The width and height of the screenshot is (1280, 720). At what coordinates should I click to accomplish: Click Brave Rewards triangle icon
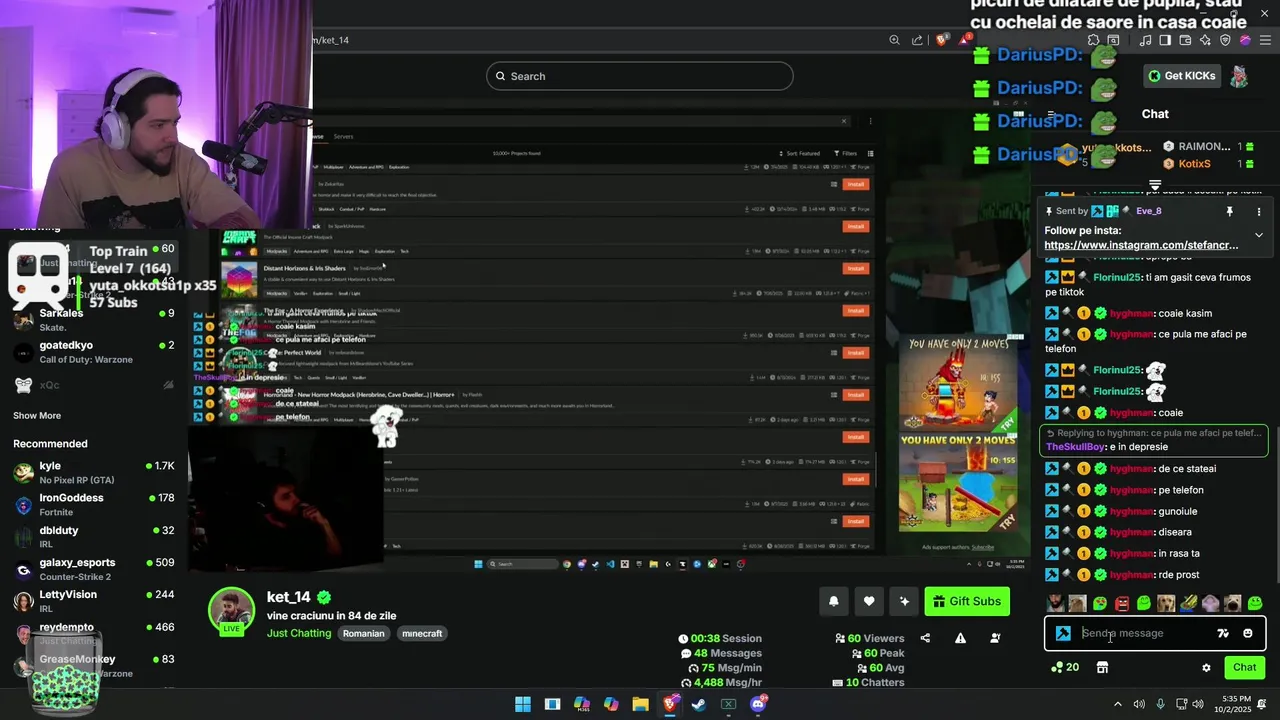[x=964, y=40]
